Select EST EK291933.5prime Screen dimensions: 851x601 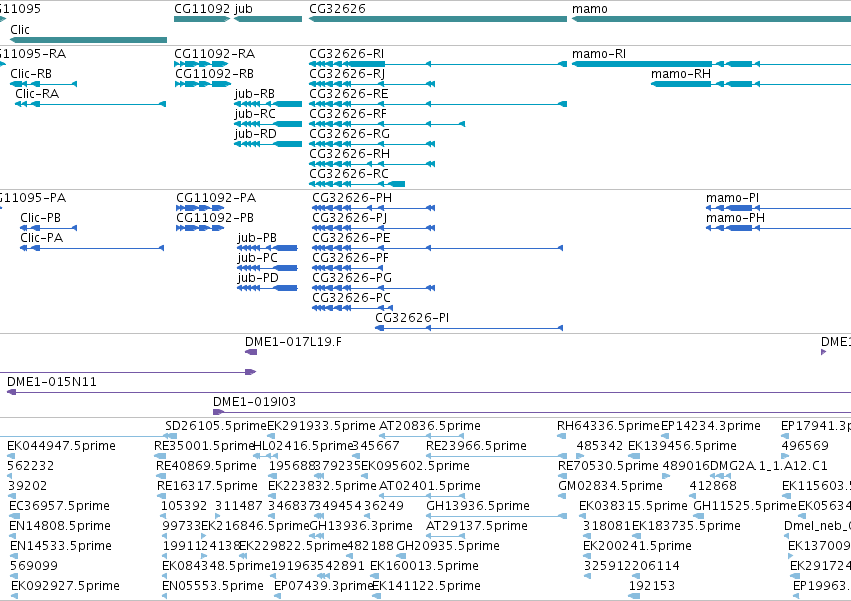(x=271, y=435)
